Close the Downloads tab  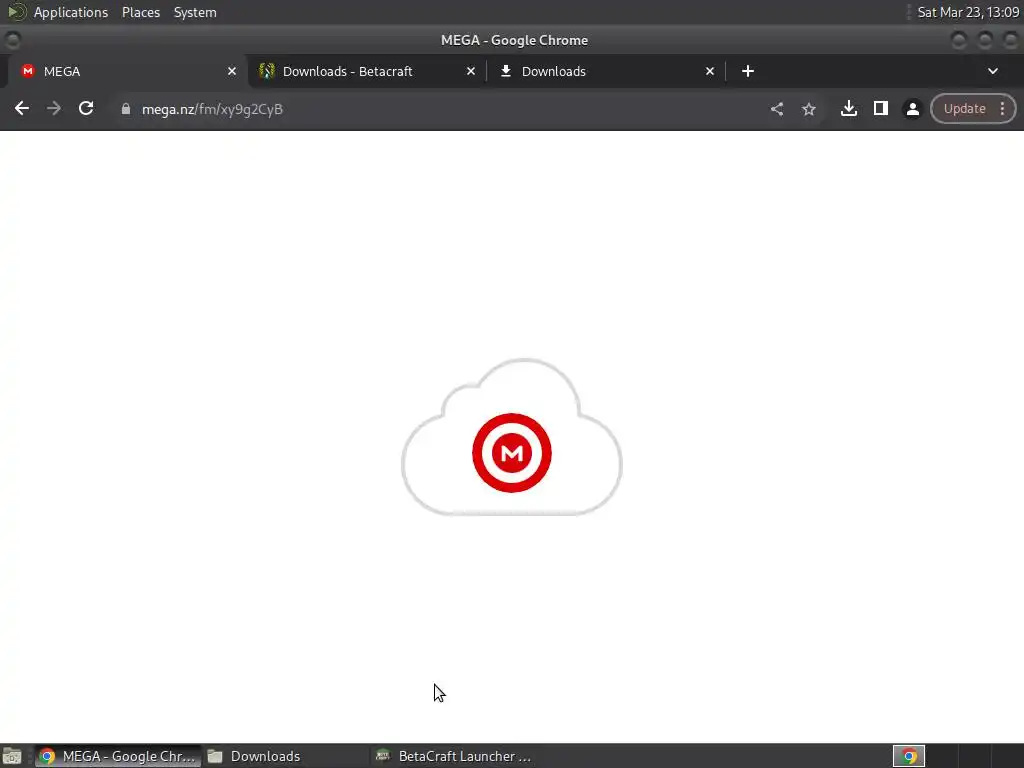710,71
